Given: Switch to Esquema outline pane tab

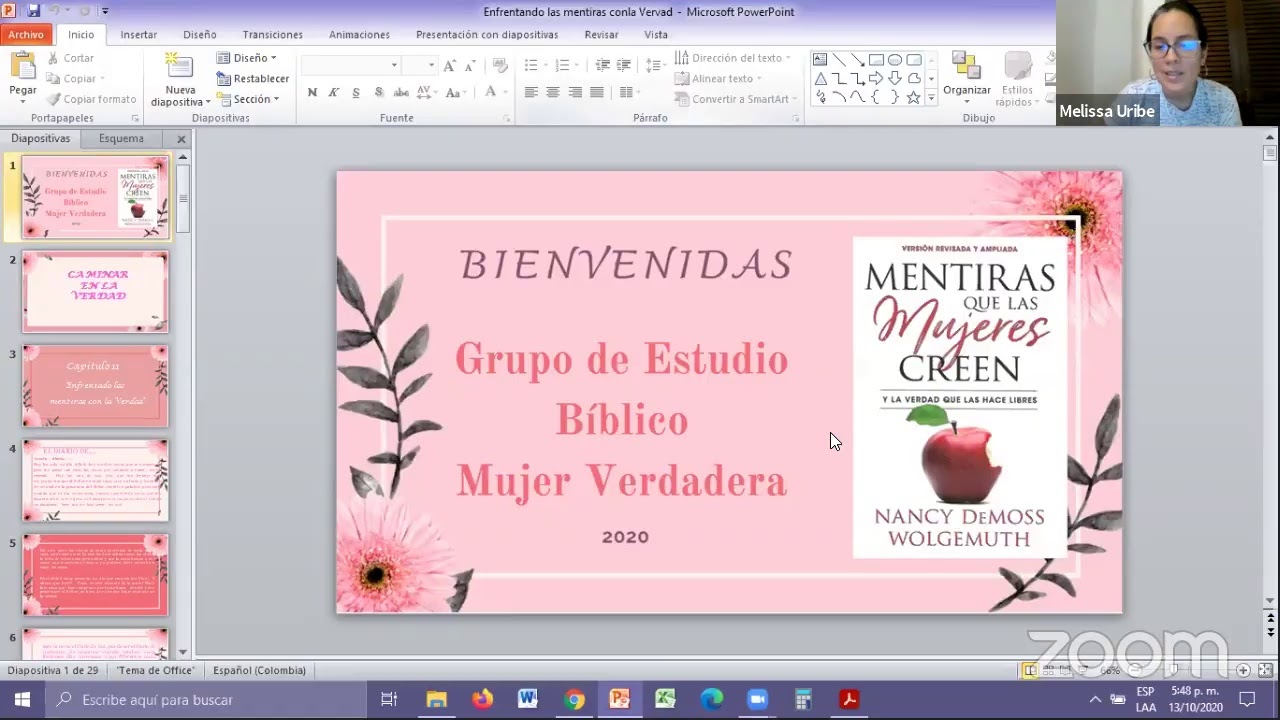Looking at the screenshot, I should [121, 138].
